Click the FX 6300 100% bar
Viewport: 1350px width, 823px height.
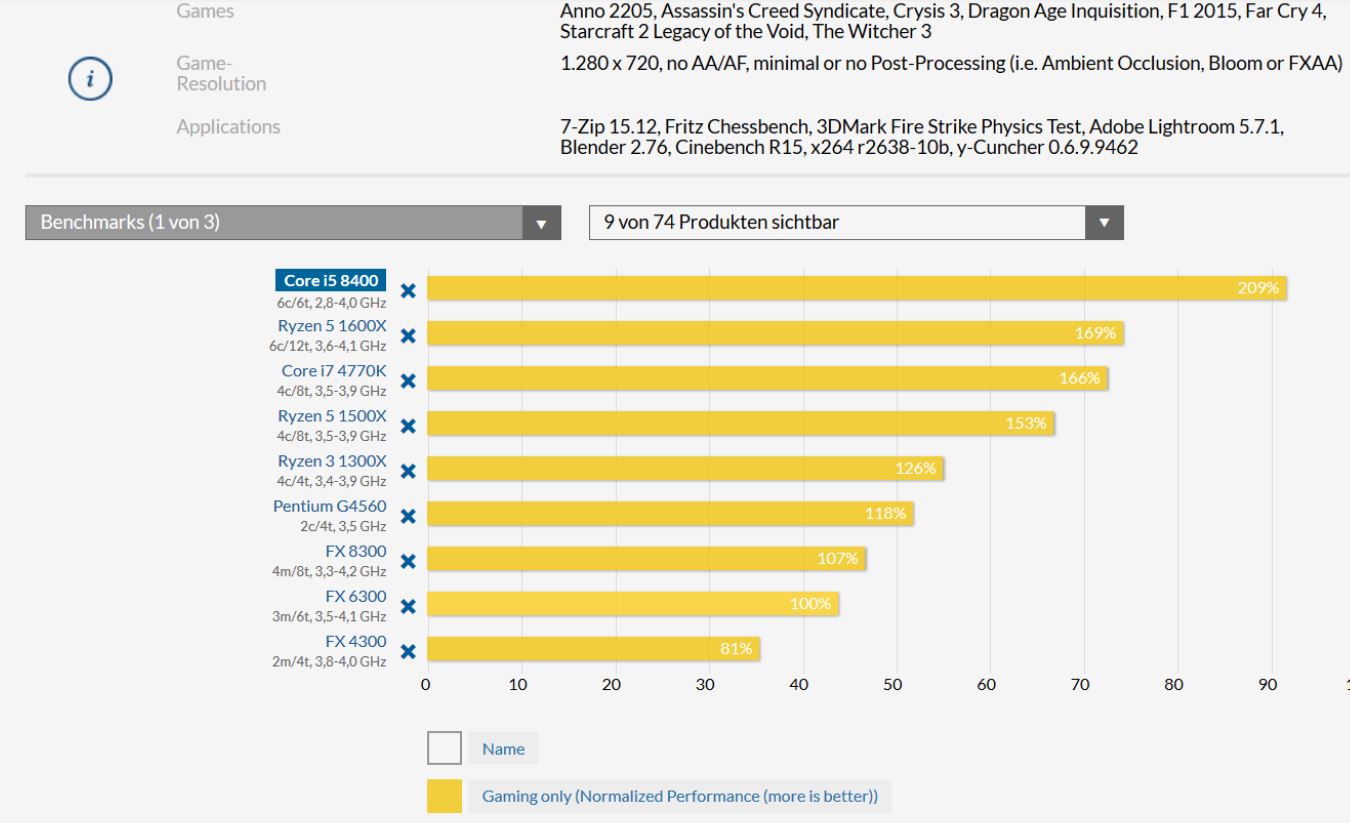pos(632,604)
